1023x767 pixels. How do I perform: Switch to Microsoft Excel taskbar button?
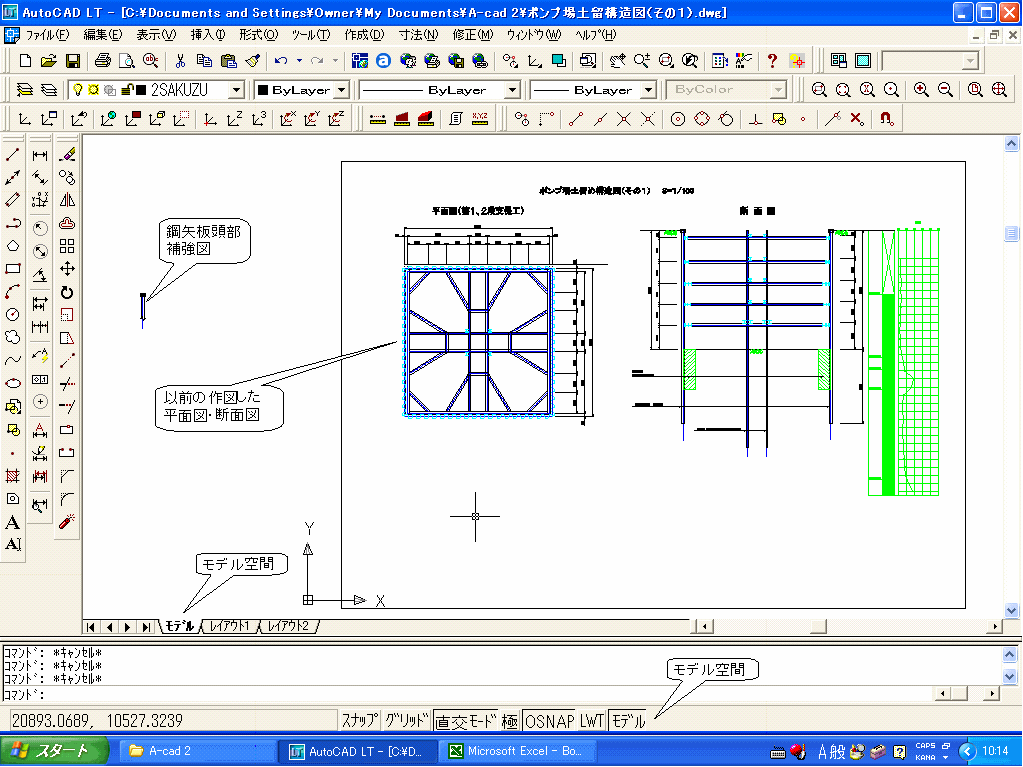pyautogui.click(x=518, y=751)
